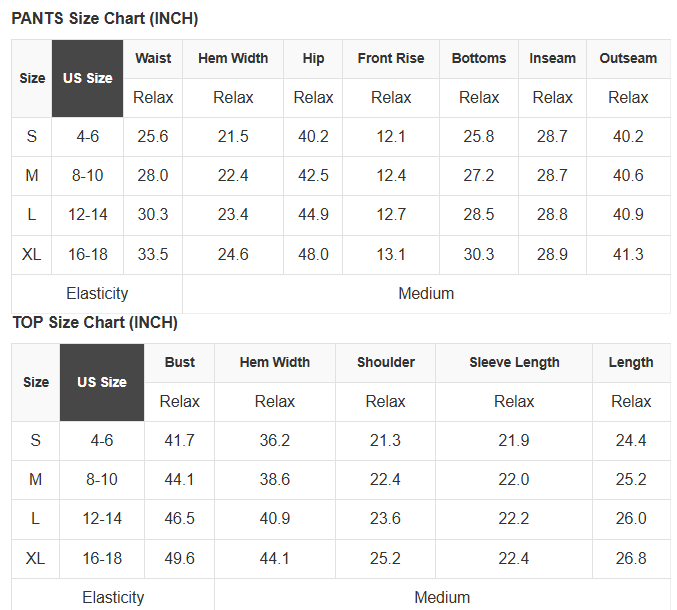This screenshot has height=610, width=677.
Task: Click the Waist column header
Action: (153, 59)
